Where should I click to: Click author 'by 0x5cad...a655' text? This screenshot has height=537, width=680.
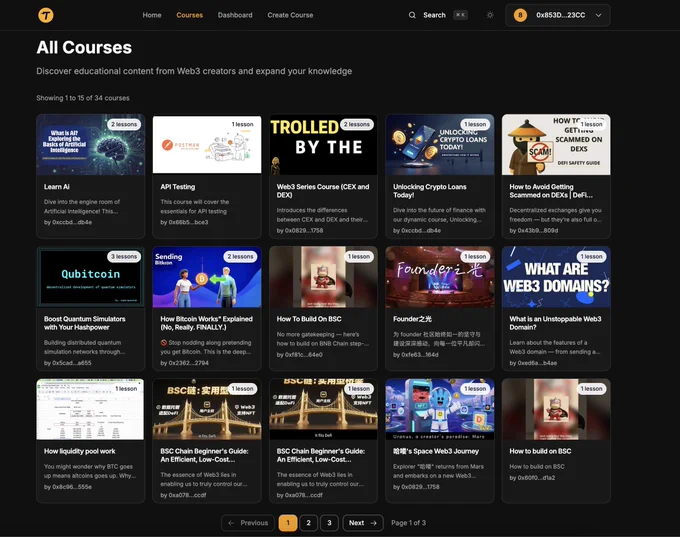click(x=68, y=363)
